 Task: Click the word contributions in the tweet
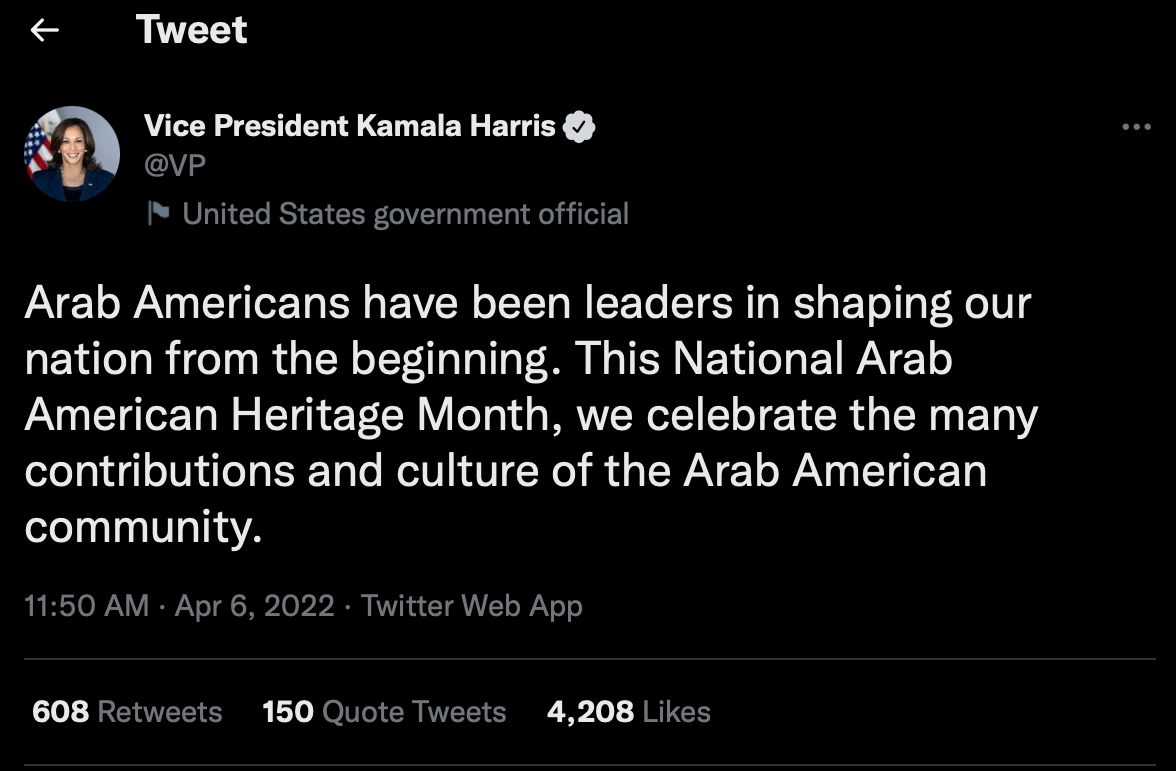pos(159,471)
